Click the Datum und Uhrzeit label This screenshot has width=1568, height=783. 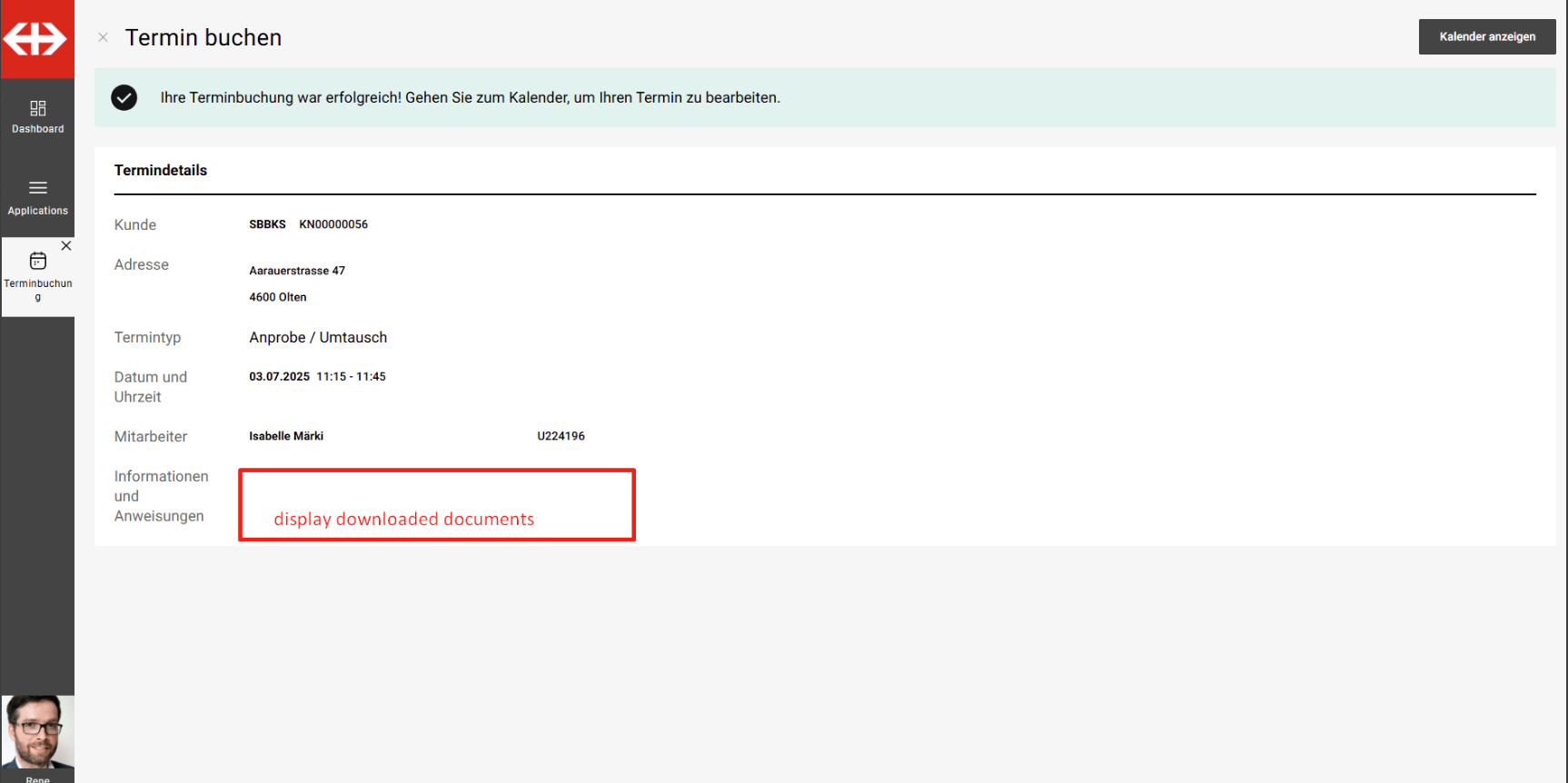click(x=151, y=387)
